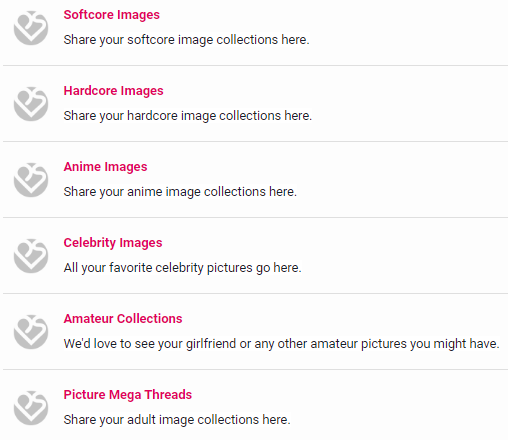This screenshot has height=440, width=508.
Task: Click the status icon for Celebrity Images
Action: (31, 256)
